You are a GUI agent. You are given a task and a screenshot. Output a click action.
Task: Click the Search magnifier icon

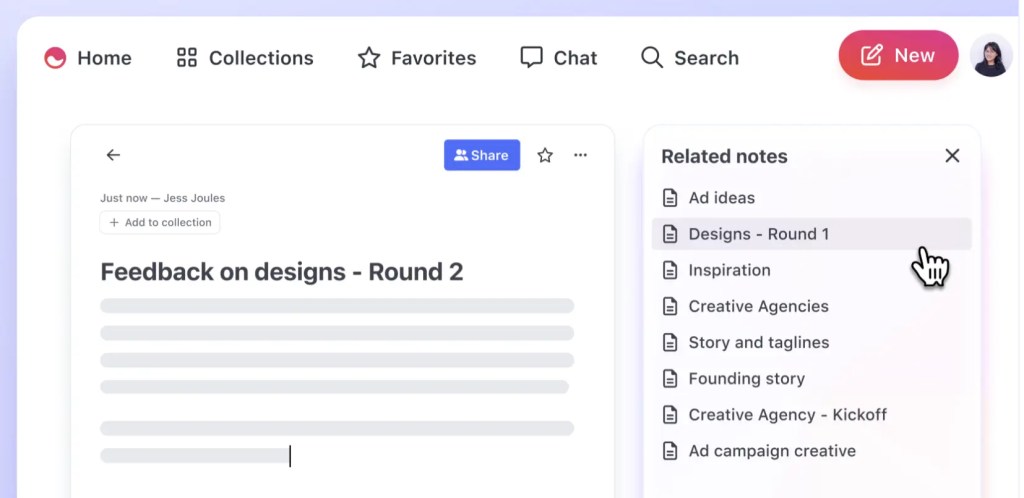[652, 58]
